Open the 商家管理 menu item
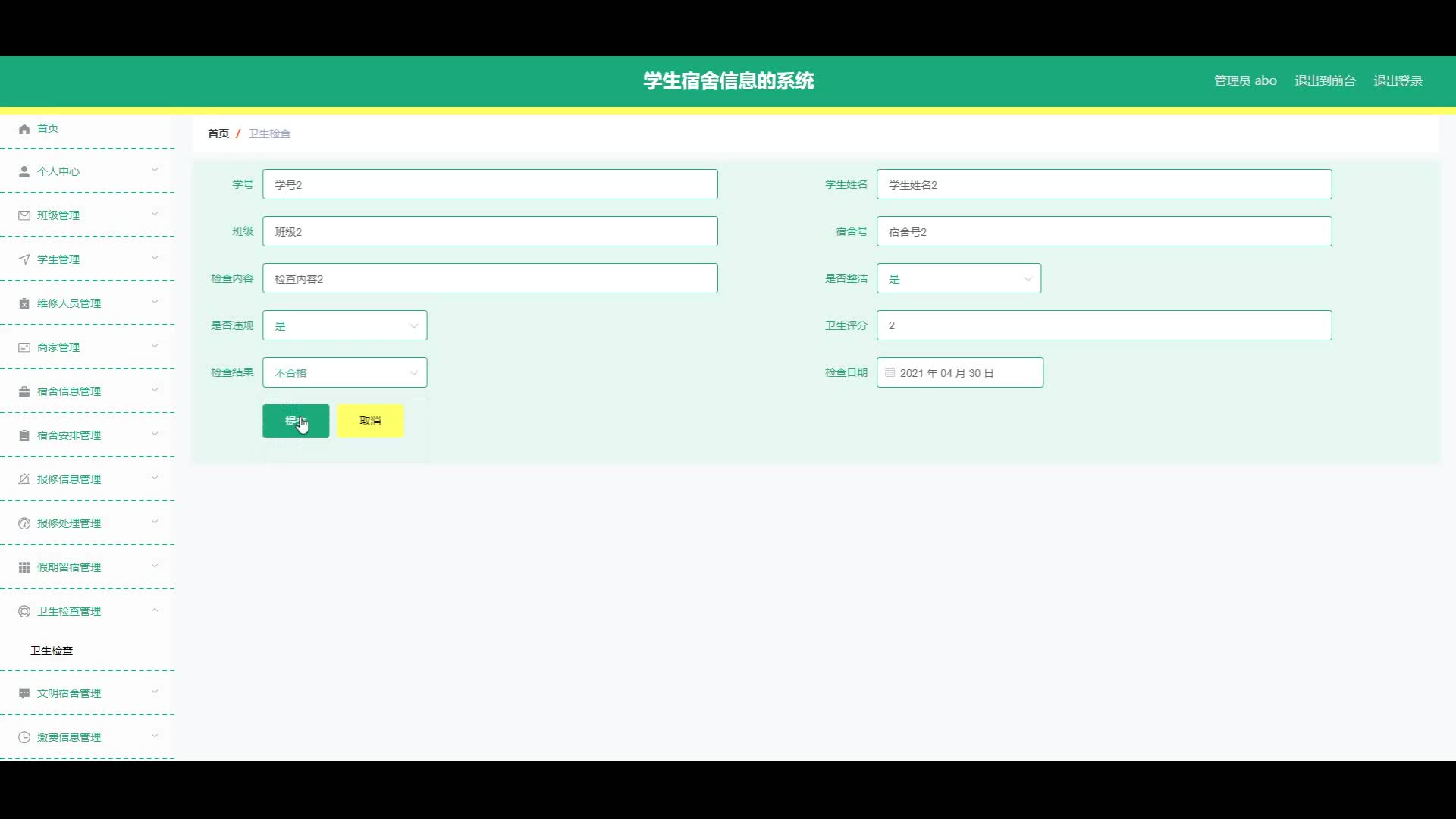The image size is (1456, 819). coord(58,347)
